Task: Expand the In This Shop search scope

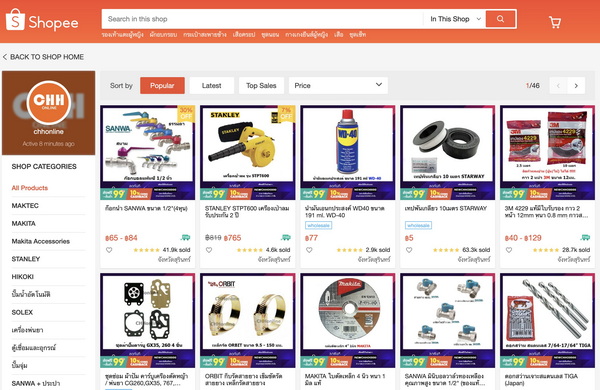Action: (455, 19)
